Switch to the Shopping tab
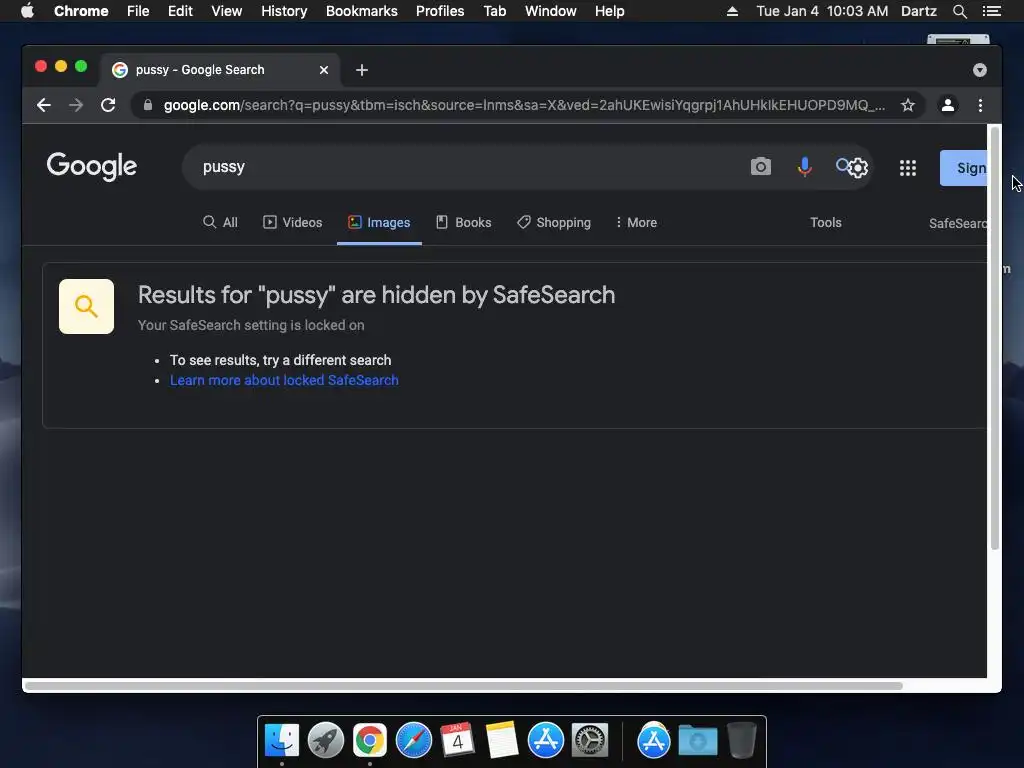1024x768 pixels. pos(554,223)
